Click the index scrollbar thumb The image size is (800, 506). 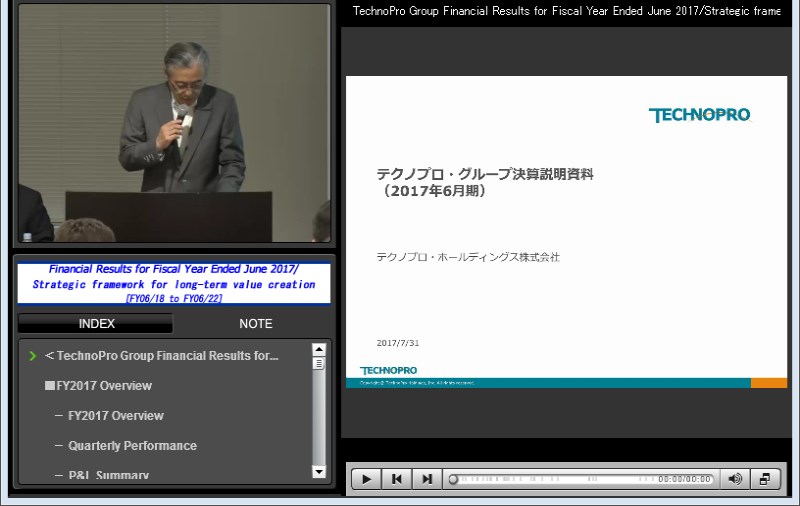point(319,364)
